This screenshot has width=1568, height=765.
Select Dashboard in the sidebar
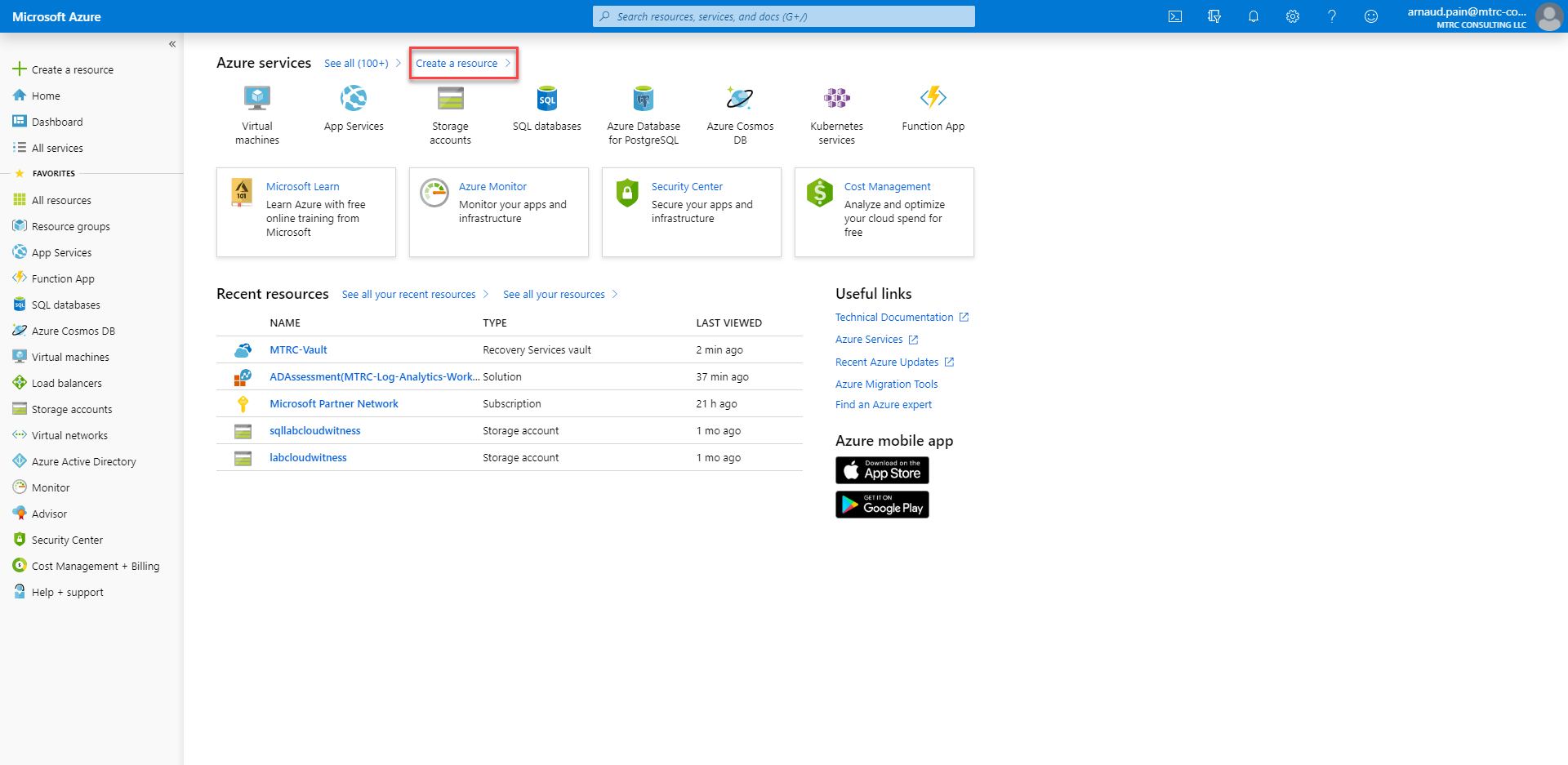[57, 122]
